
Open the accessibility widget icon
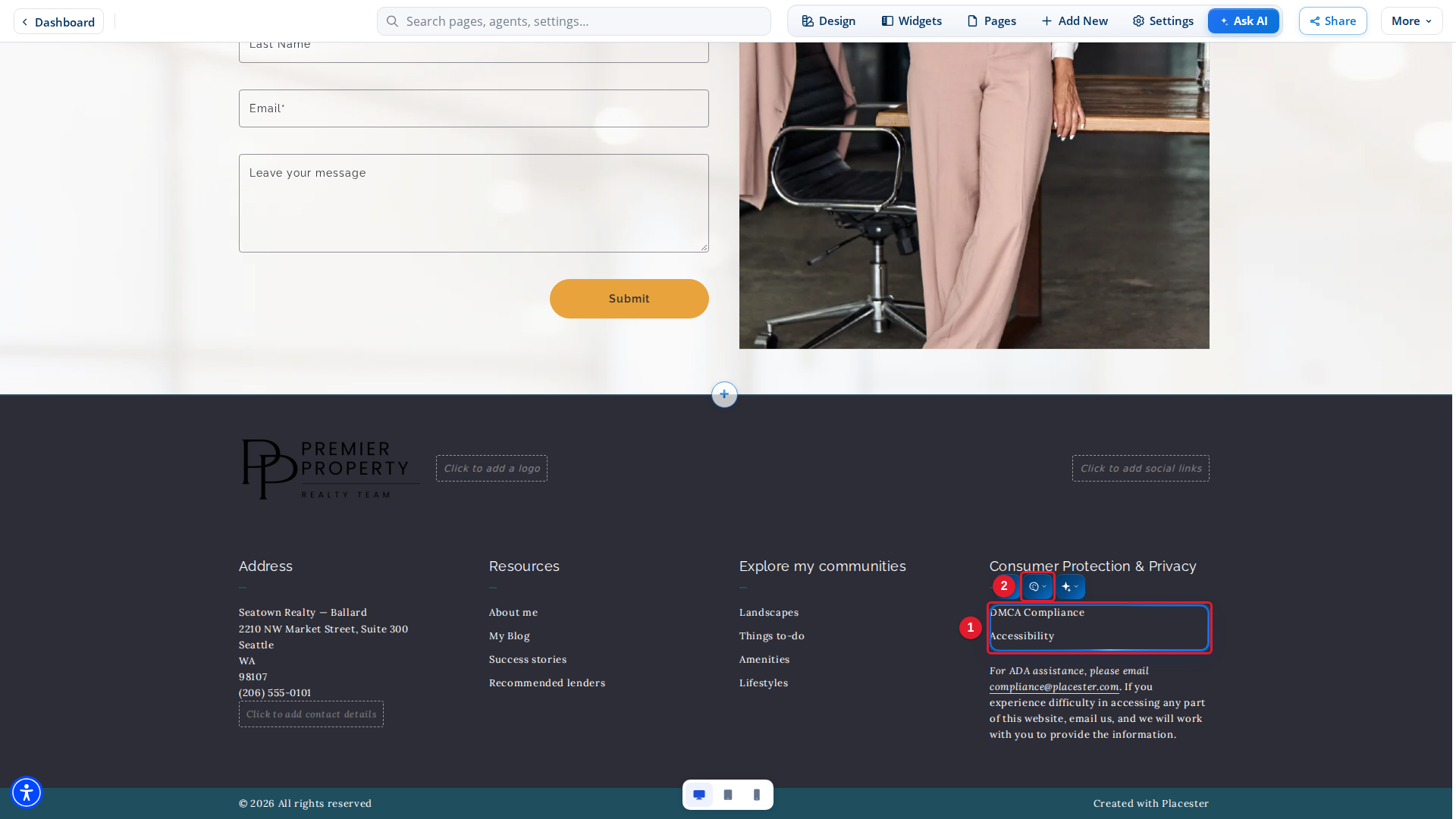click(x=27, y=792)
